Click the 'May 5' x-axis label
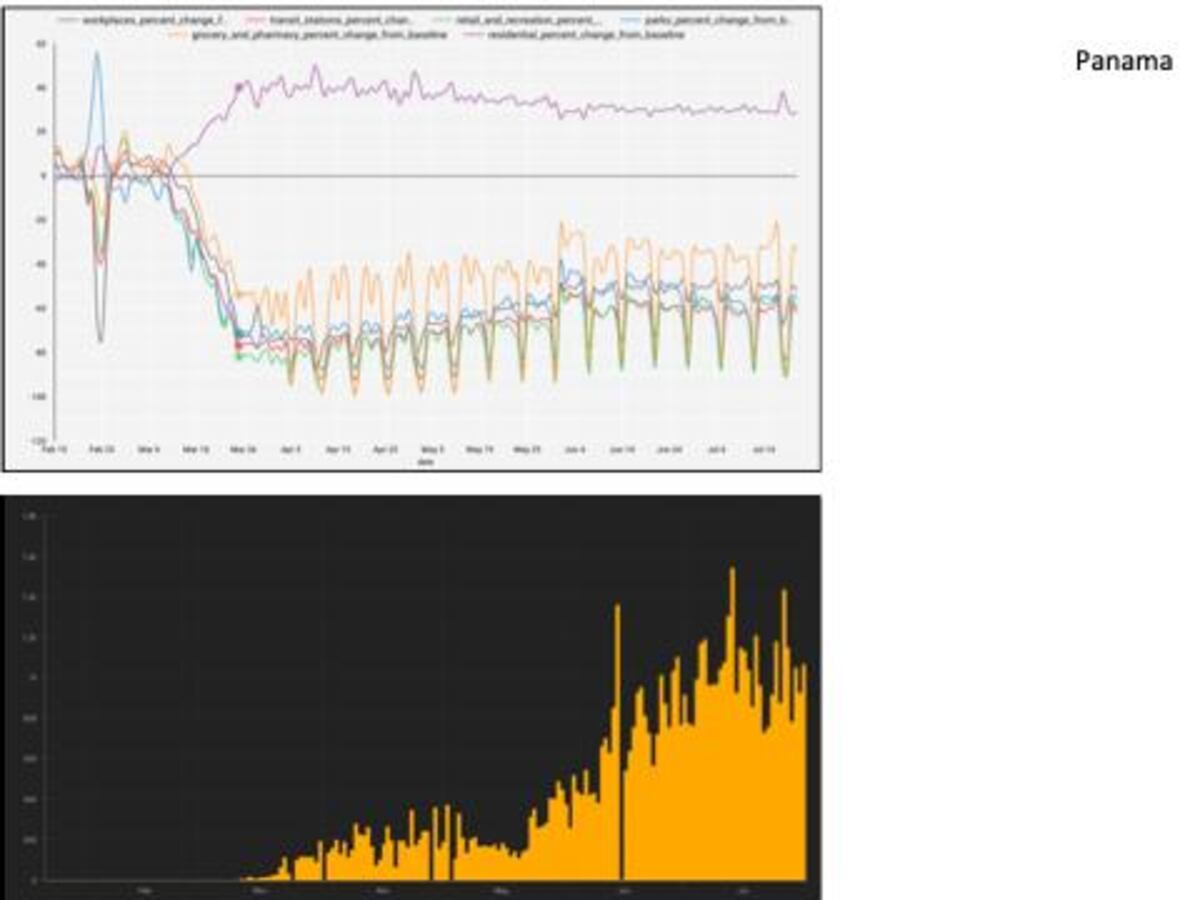Viewport: 1200px width, 900px height. click(x=432, y=451)
